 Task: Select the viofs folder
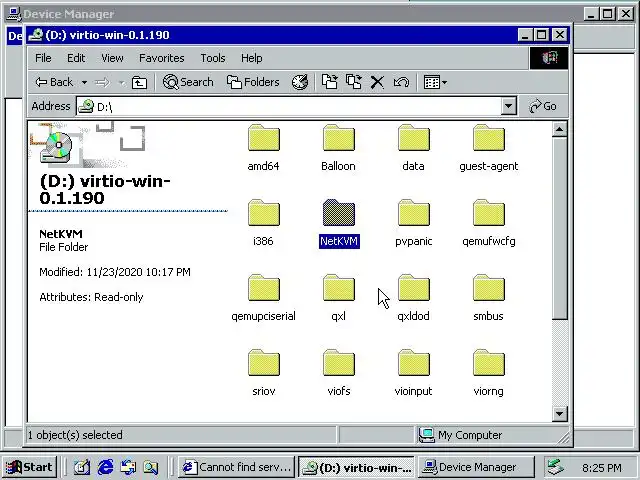coord(339,373)
